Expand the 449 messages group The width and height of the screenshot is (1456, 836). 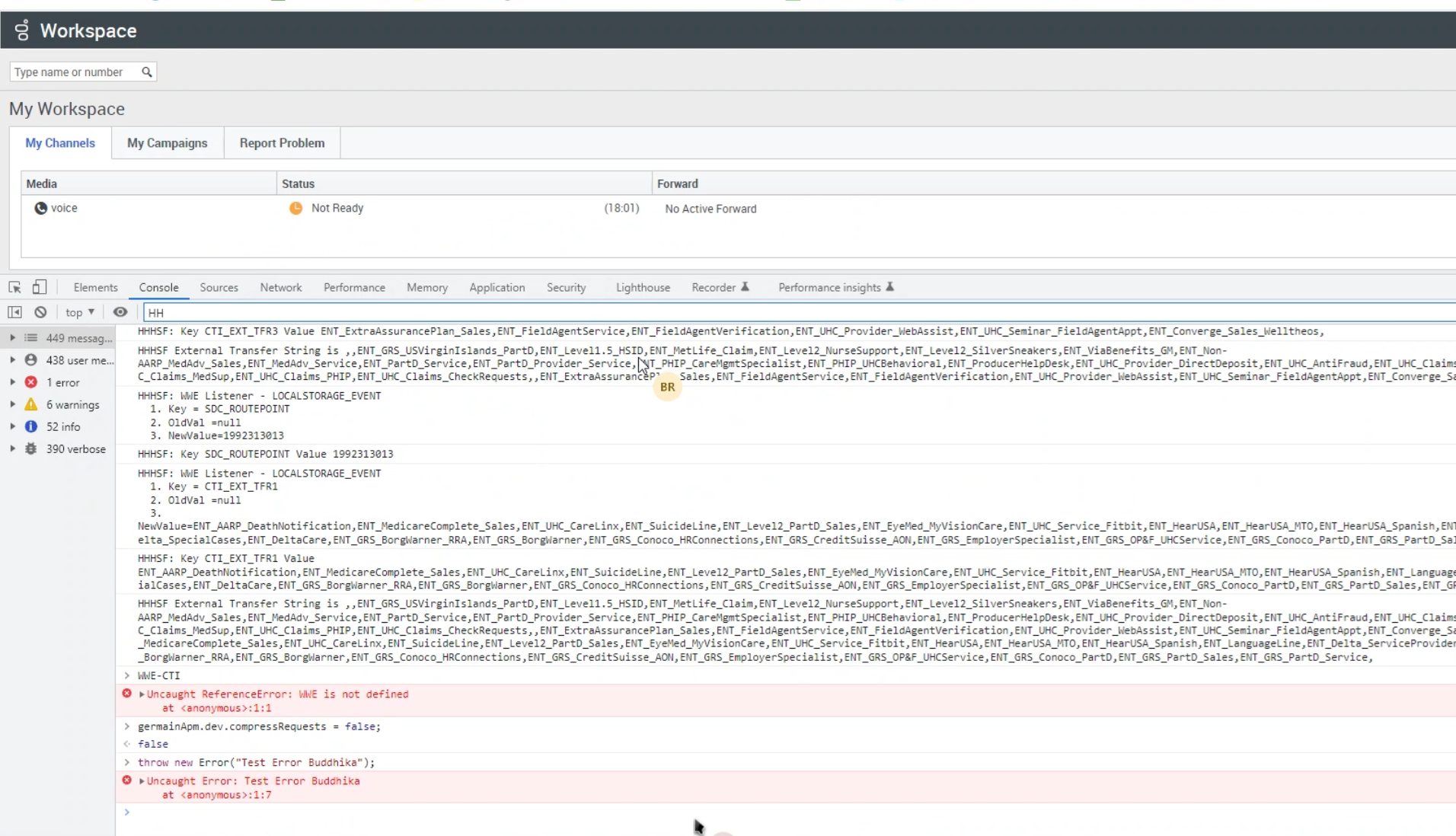pos(13,338)
